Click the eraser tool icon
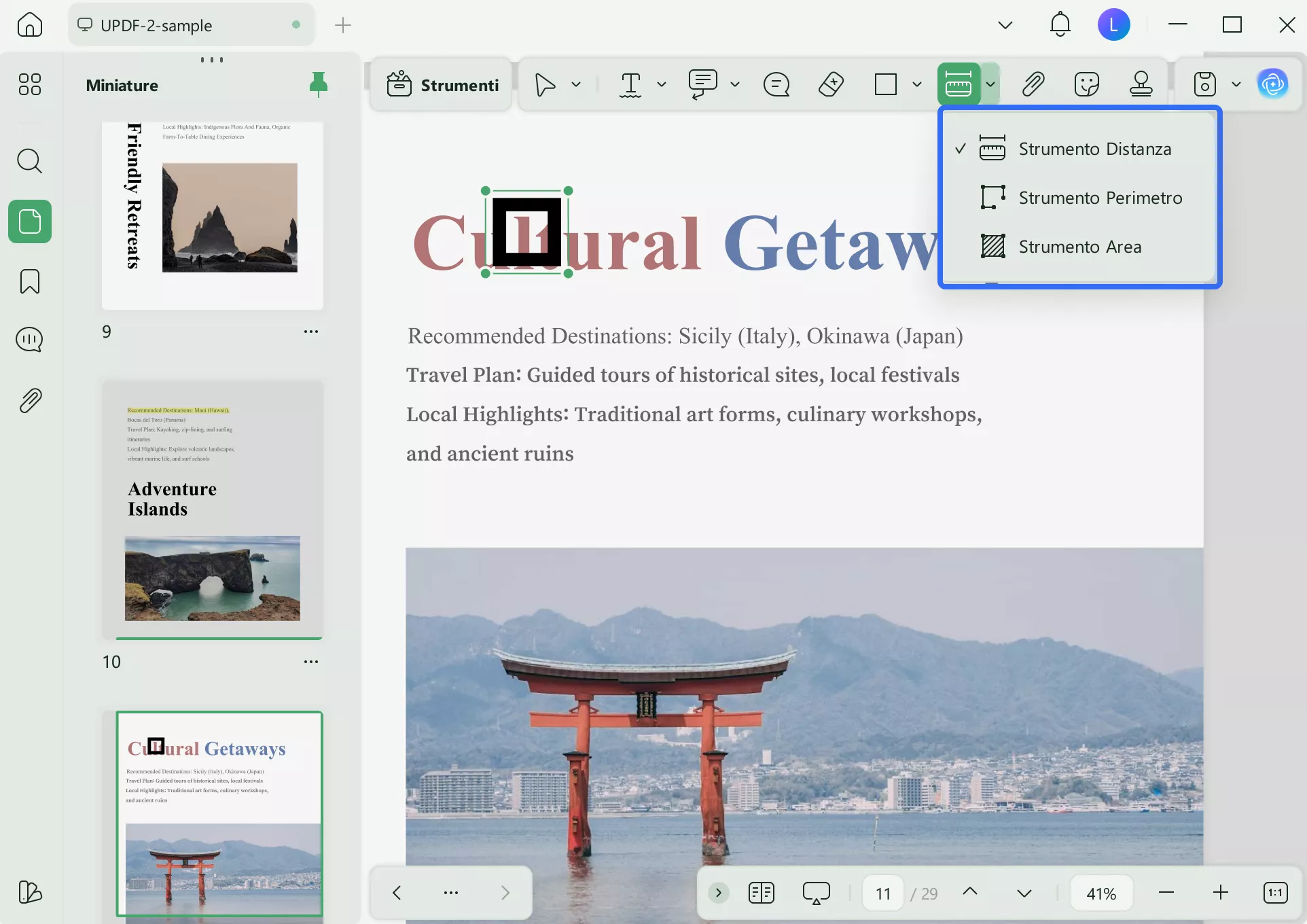 click(x=831, y=85)
